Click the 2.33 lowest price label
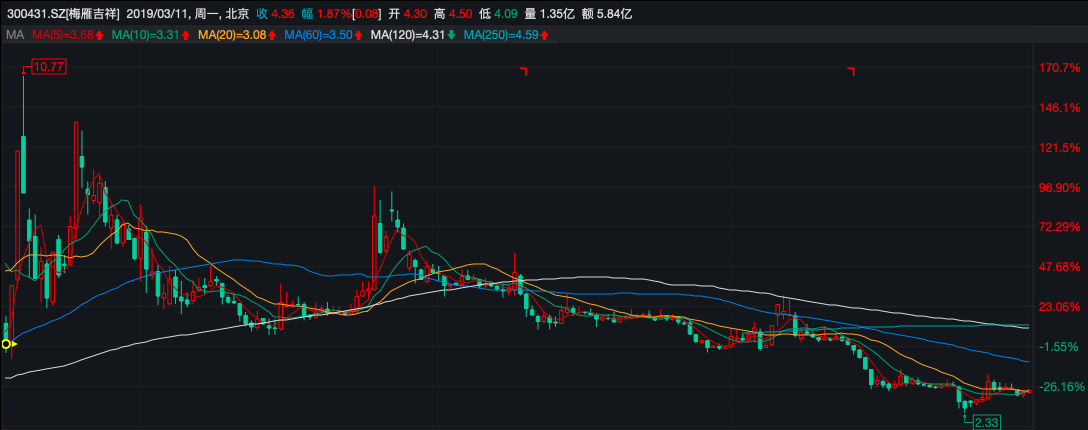The image size is (1088, 430). coord(987,422)
